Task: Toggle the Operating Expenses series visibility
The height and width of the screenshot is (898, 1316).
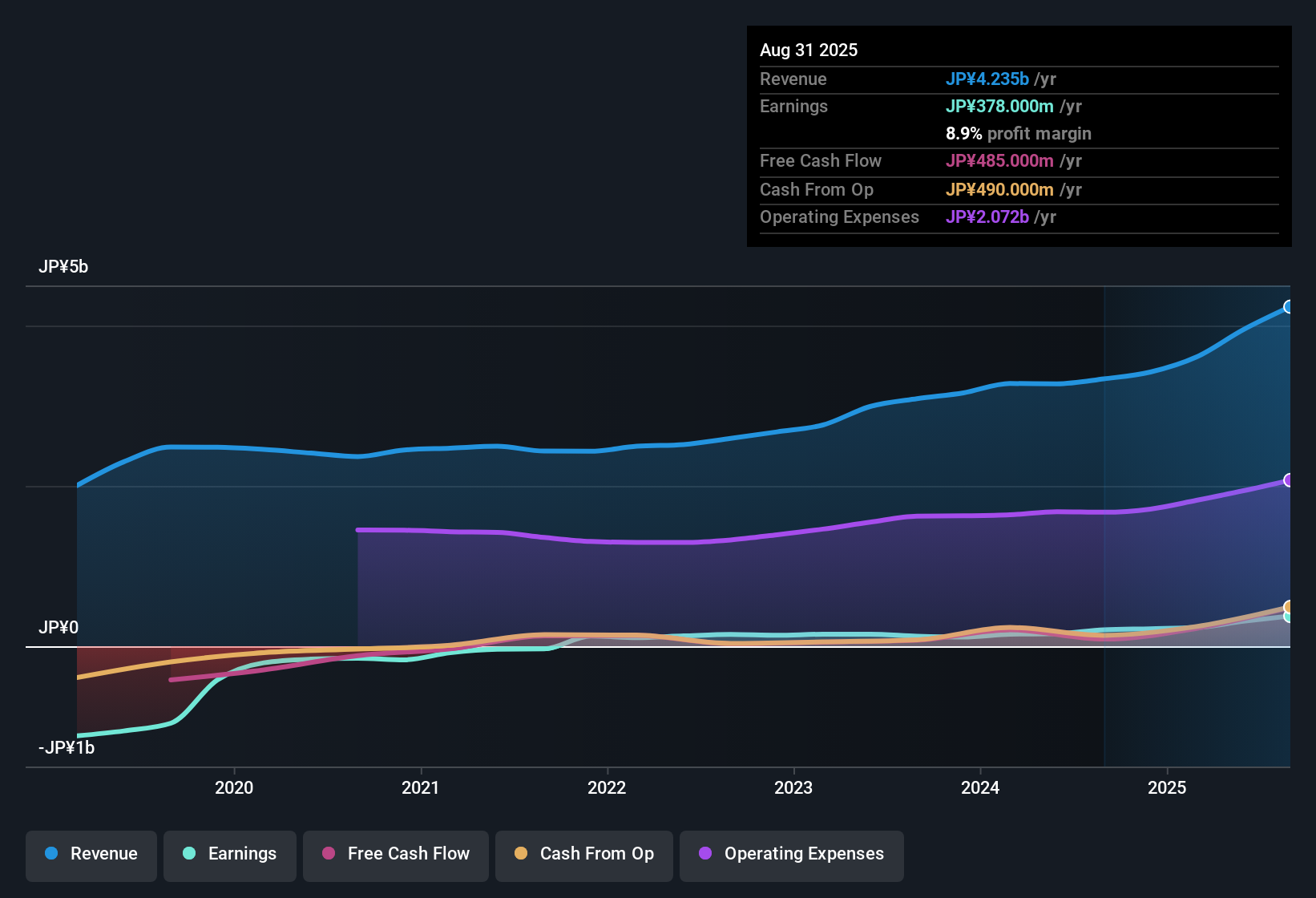Action: tap(791, 854)
